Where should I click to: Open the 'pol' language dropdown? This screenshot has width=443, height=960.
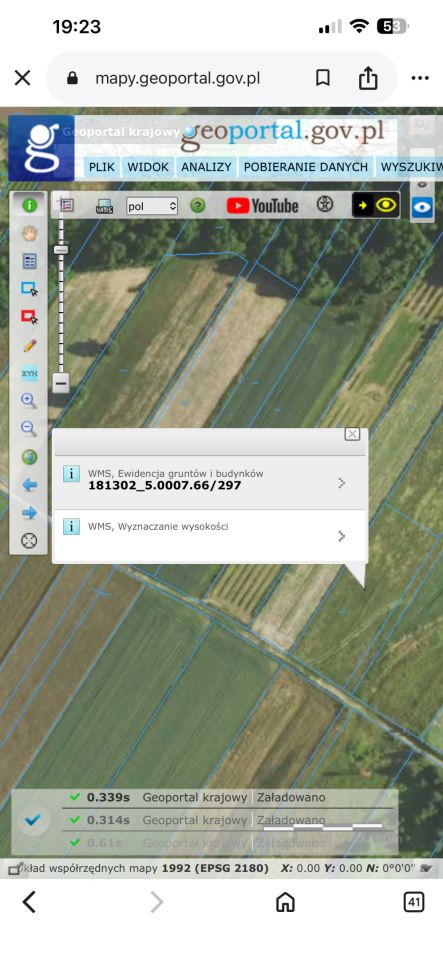coord(152,206)
